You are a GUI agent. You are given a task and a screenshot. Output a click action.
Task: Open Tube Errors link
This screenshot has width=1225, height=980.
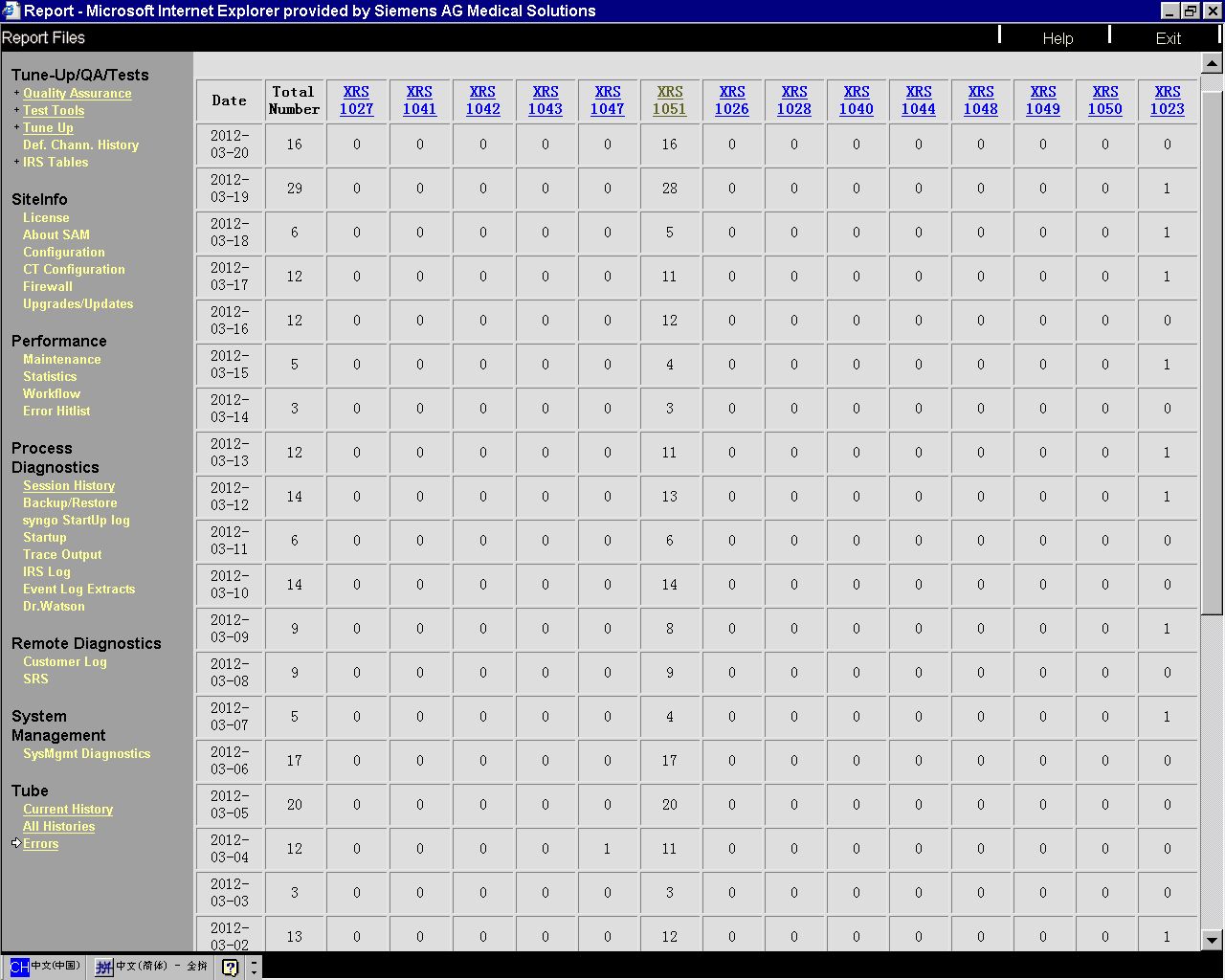tap(41, 844)
